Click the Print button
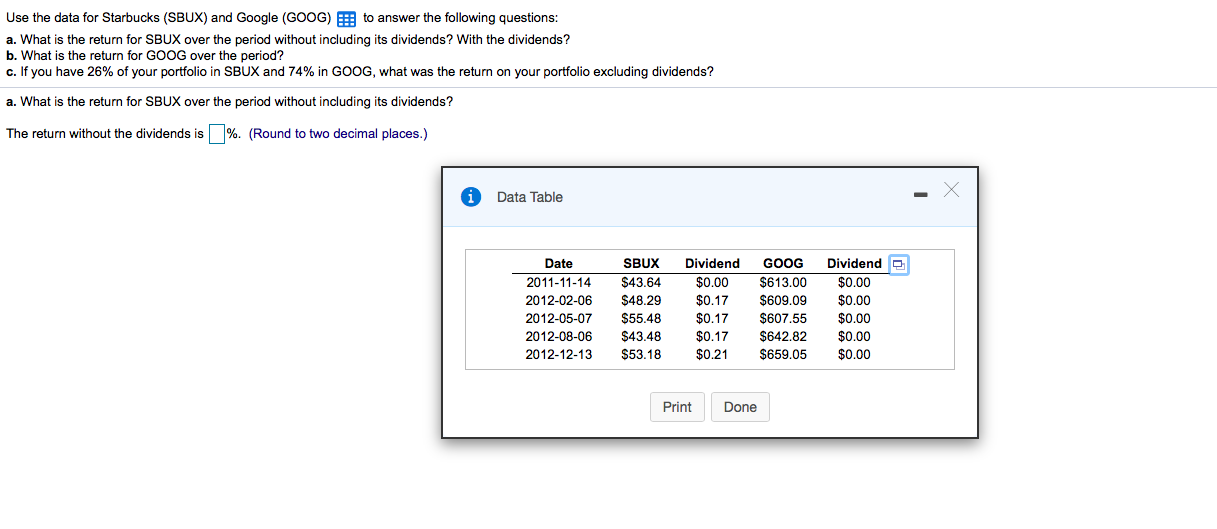Viewport: 1217px width, 529px height. coord(677,407)
